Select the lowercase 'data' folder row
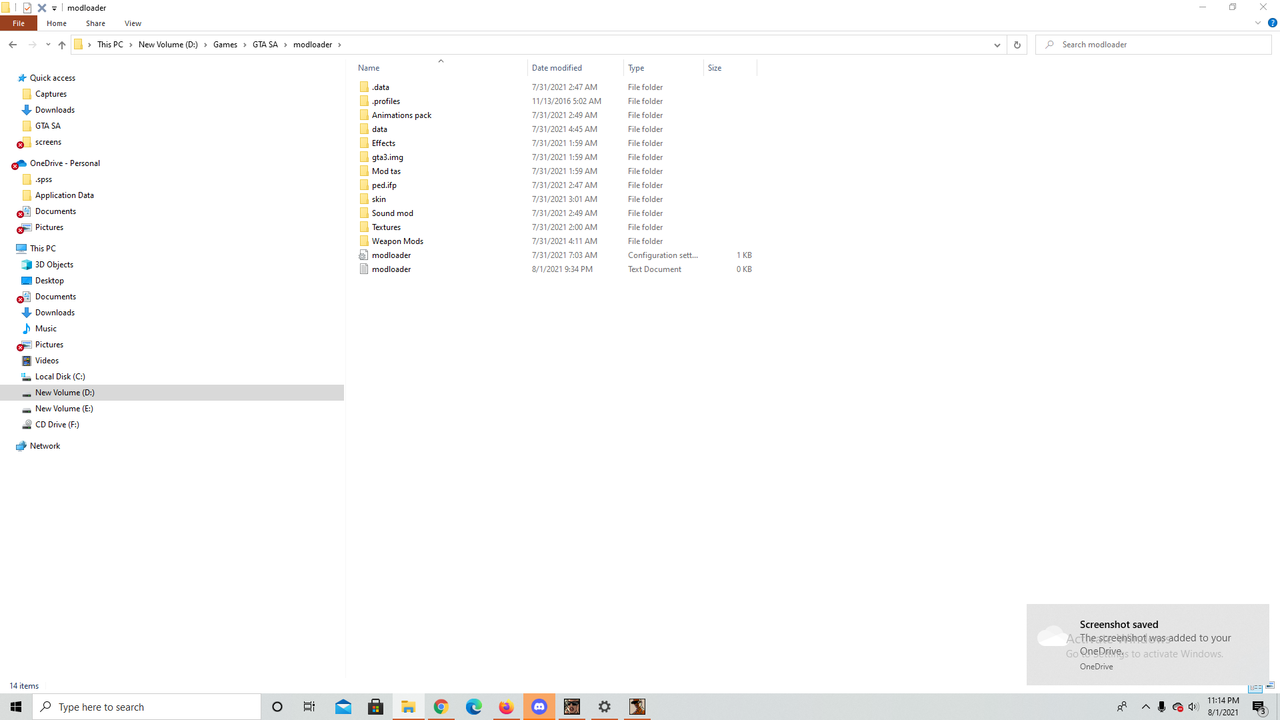Viewport: 1280px width, 720px height. 555,129
